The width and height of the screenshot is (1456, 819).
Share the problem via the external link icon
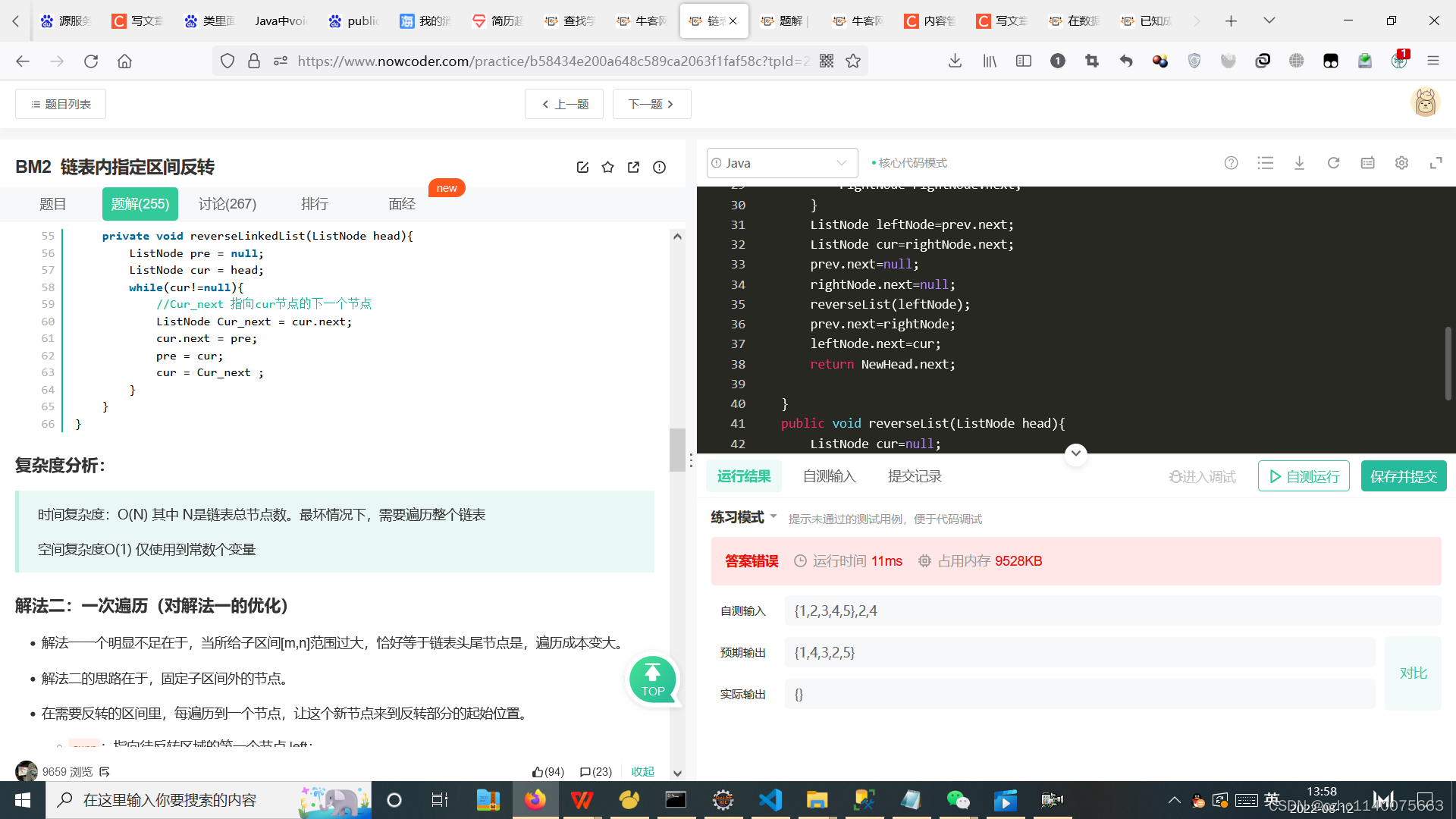(633, 167)
